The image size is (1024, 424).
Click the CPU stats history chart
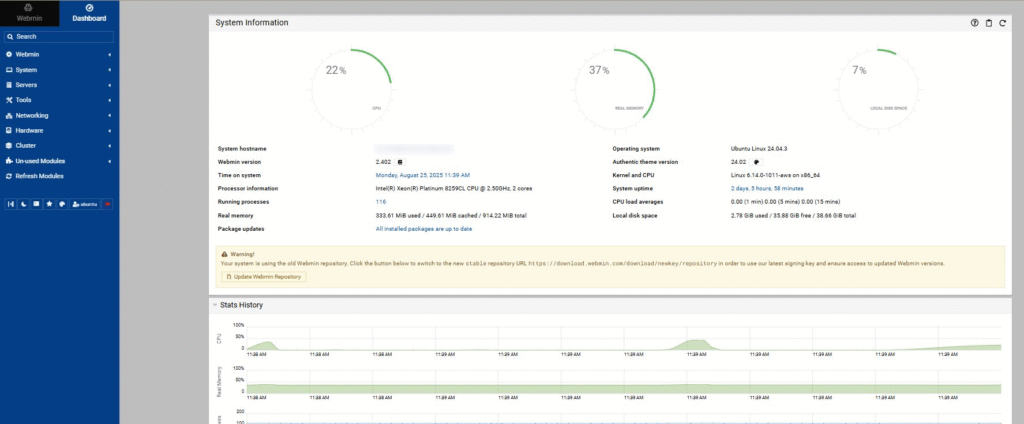[x=624, y=338]
